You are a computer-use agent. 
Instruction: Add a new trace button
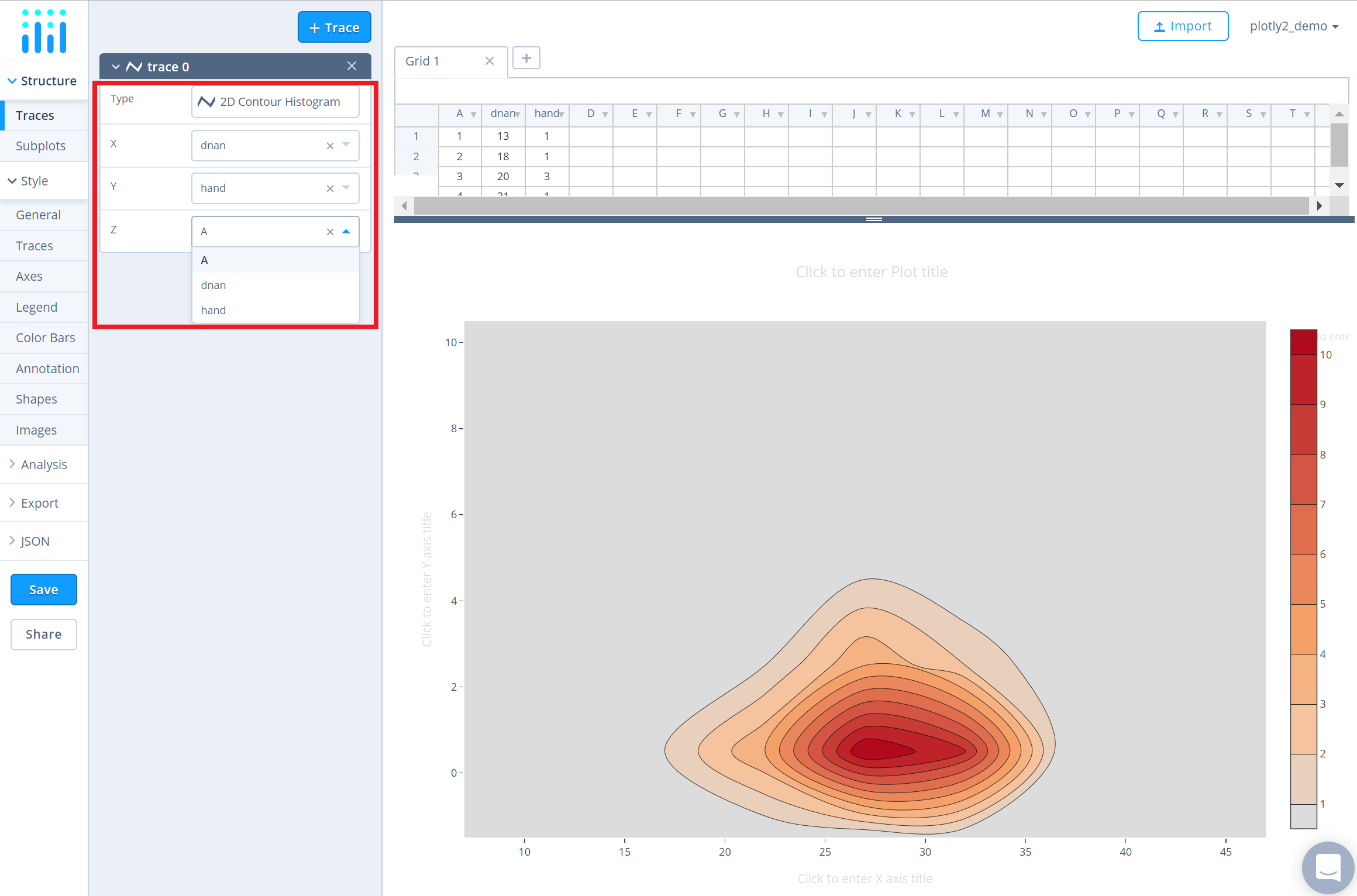[x=335, y=27]
